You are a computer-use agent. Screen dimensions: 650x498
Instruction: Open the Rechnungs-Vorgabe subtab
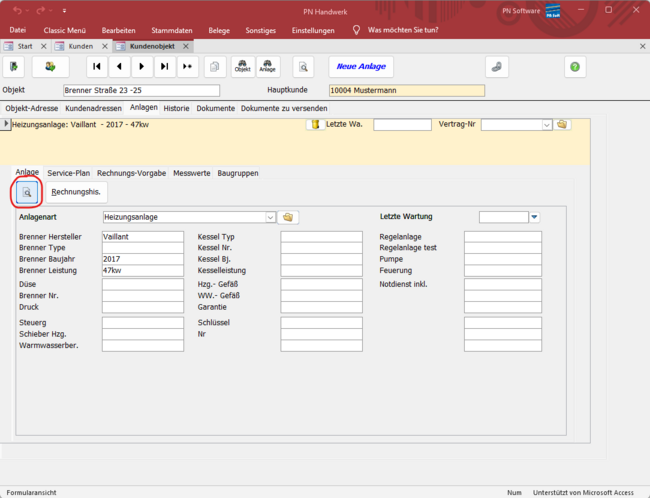click(x=131, y=173)
